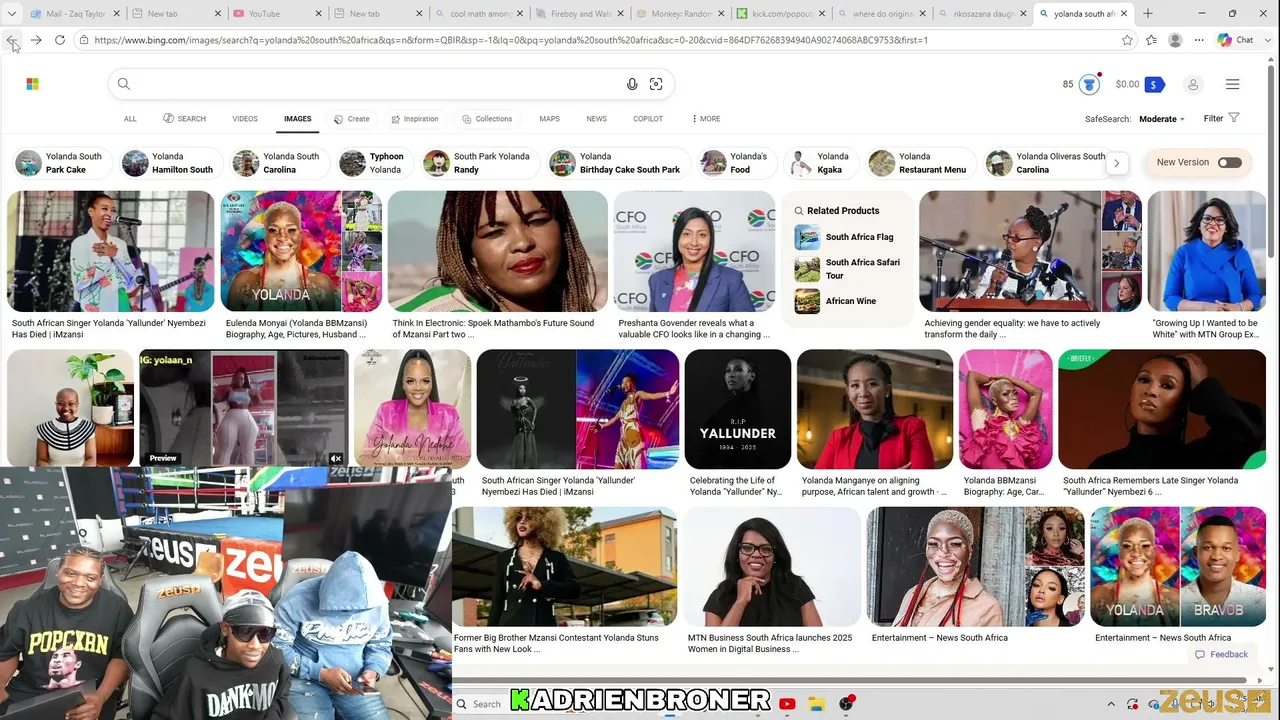
Task: Open the Inspiration section
Action: pyautogui.click(x=415, y=119)
